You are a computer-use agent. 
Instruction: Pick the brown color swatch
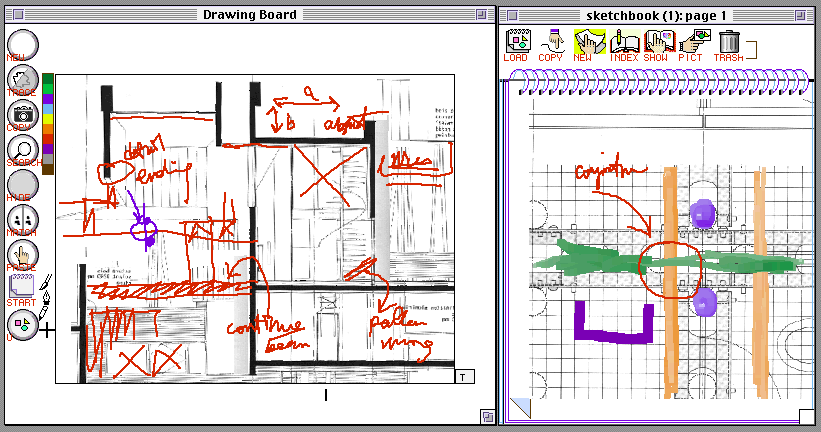tap(48, 169)
